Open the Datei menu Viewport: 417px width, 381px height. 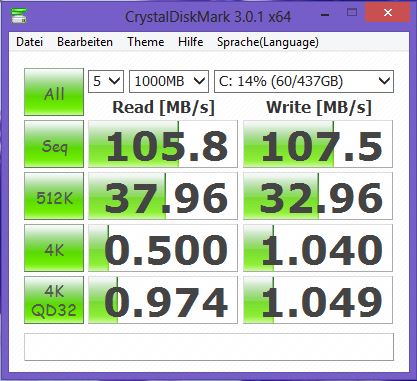coord(29,42)
